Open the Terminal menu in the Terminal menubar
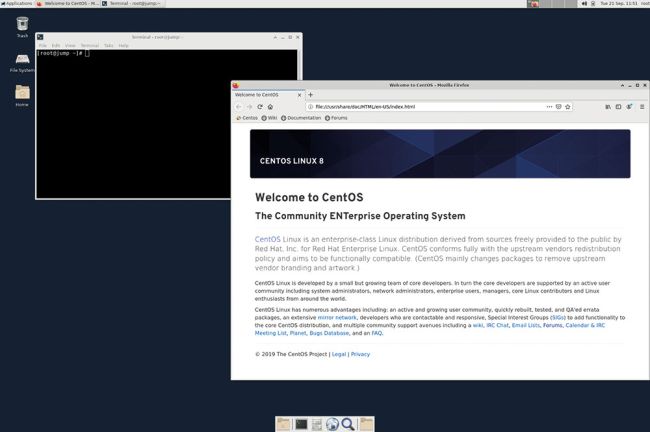Image resolution: width=650 pixels, height=432 pixels. (x=90, y=46)
